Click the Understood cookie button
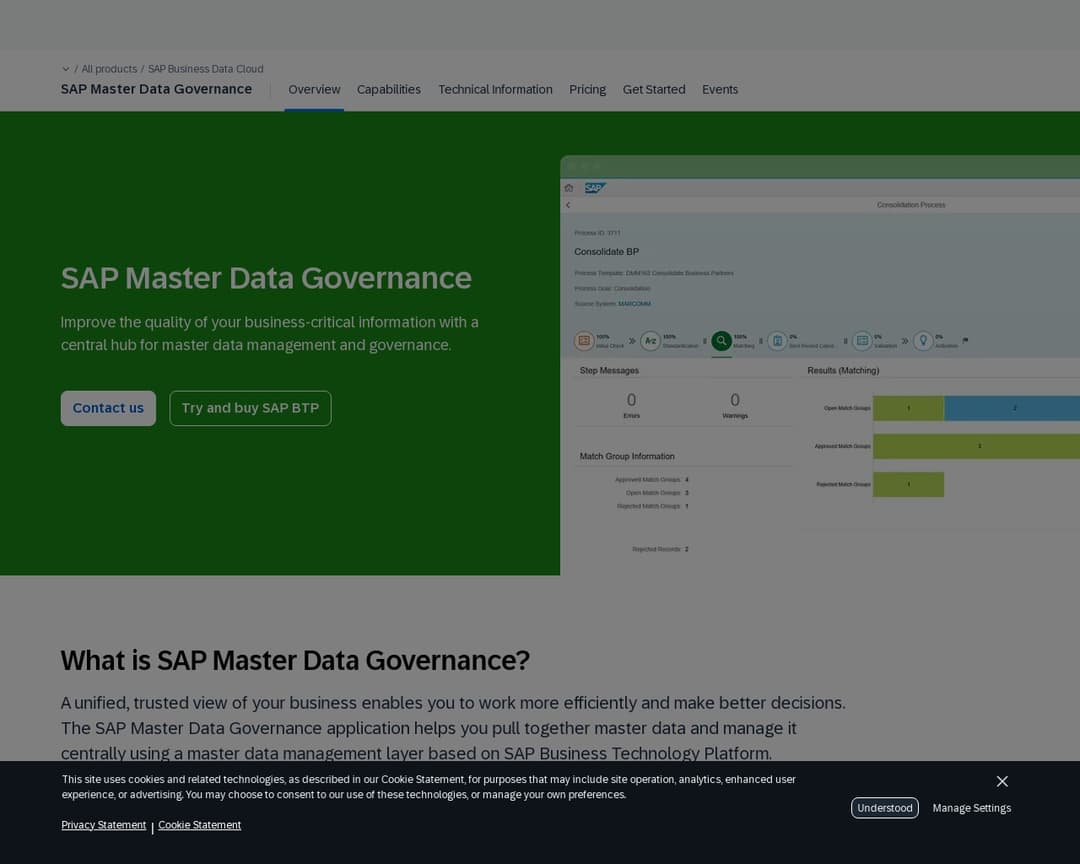 click(884, 808)
